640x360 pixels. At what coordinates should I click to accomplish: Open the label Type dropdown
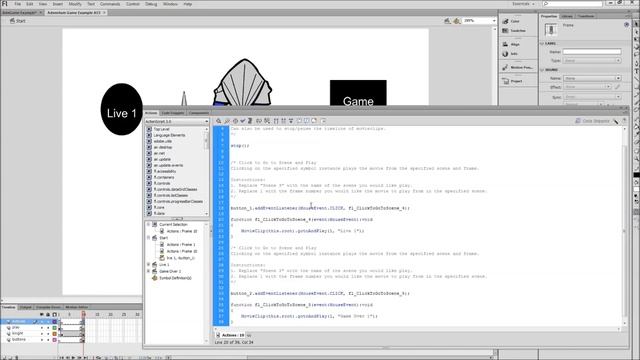[592, 60]
